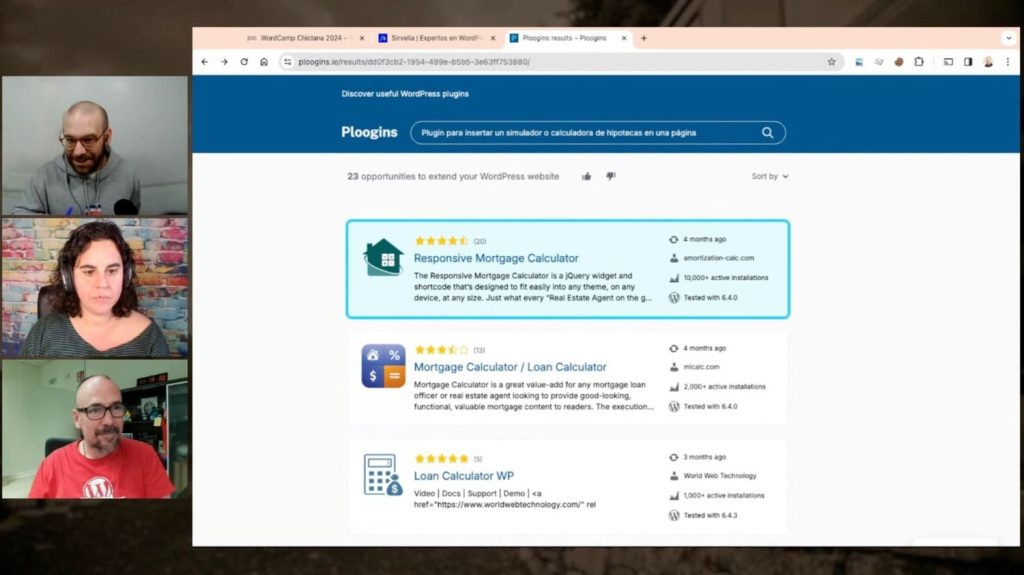Go back in browser history
Screen dimensions: 1024x575
pyautogui.click(x=205, y=61)
